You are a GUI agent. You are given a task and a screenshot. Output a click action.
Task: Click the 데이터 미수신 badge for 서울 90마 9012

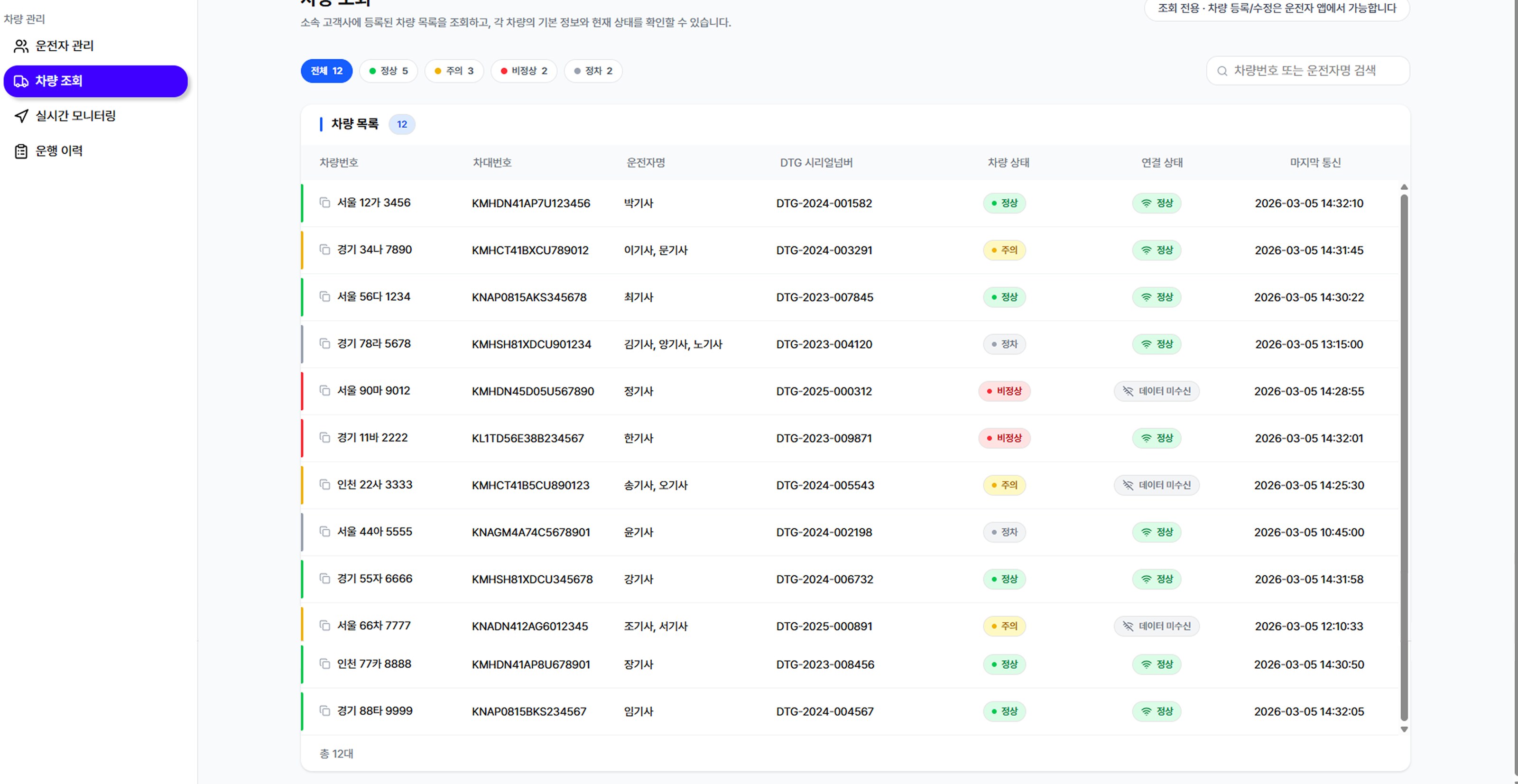coord(1156,391)
